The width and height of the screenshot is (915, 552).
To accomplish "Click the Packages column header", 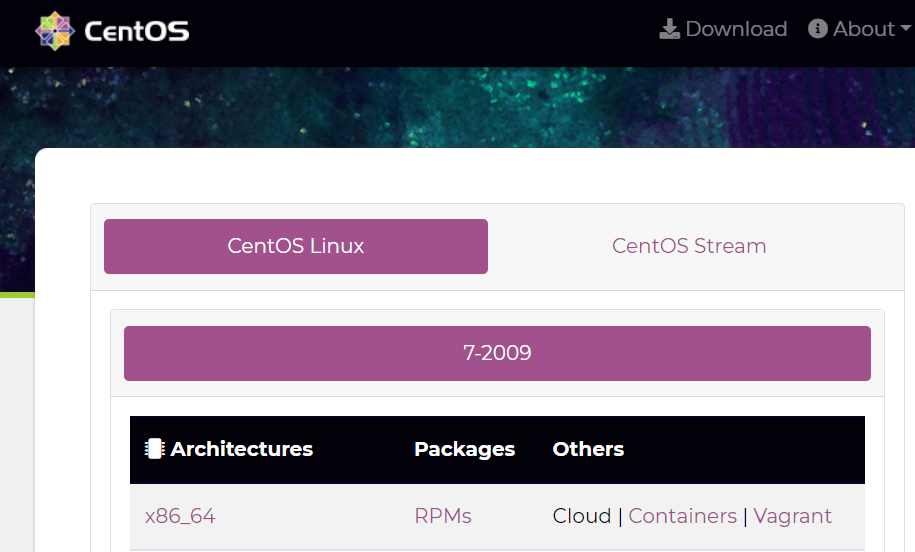I will point(465,449).
